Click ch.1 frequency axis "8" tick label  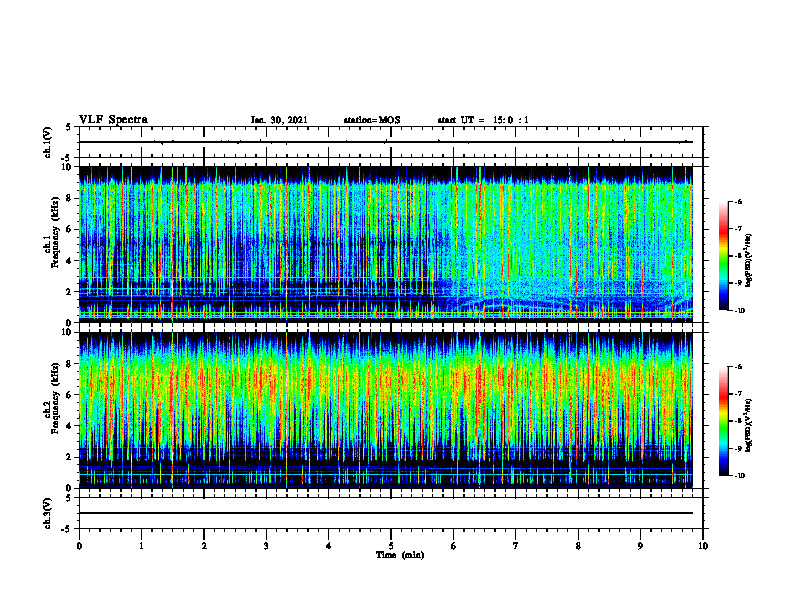[x=70, y=198]
